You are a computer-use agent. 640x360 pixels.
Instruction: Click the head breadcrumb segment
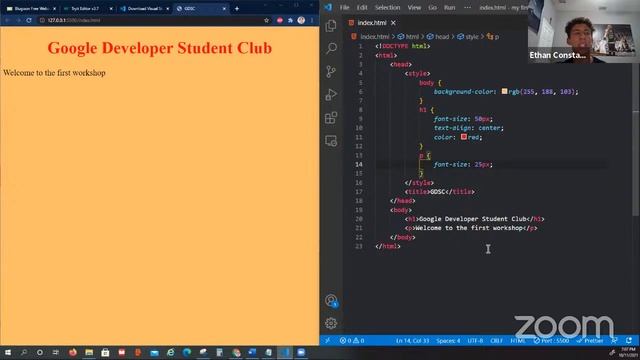click(442, 37)
